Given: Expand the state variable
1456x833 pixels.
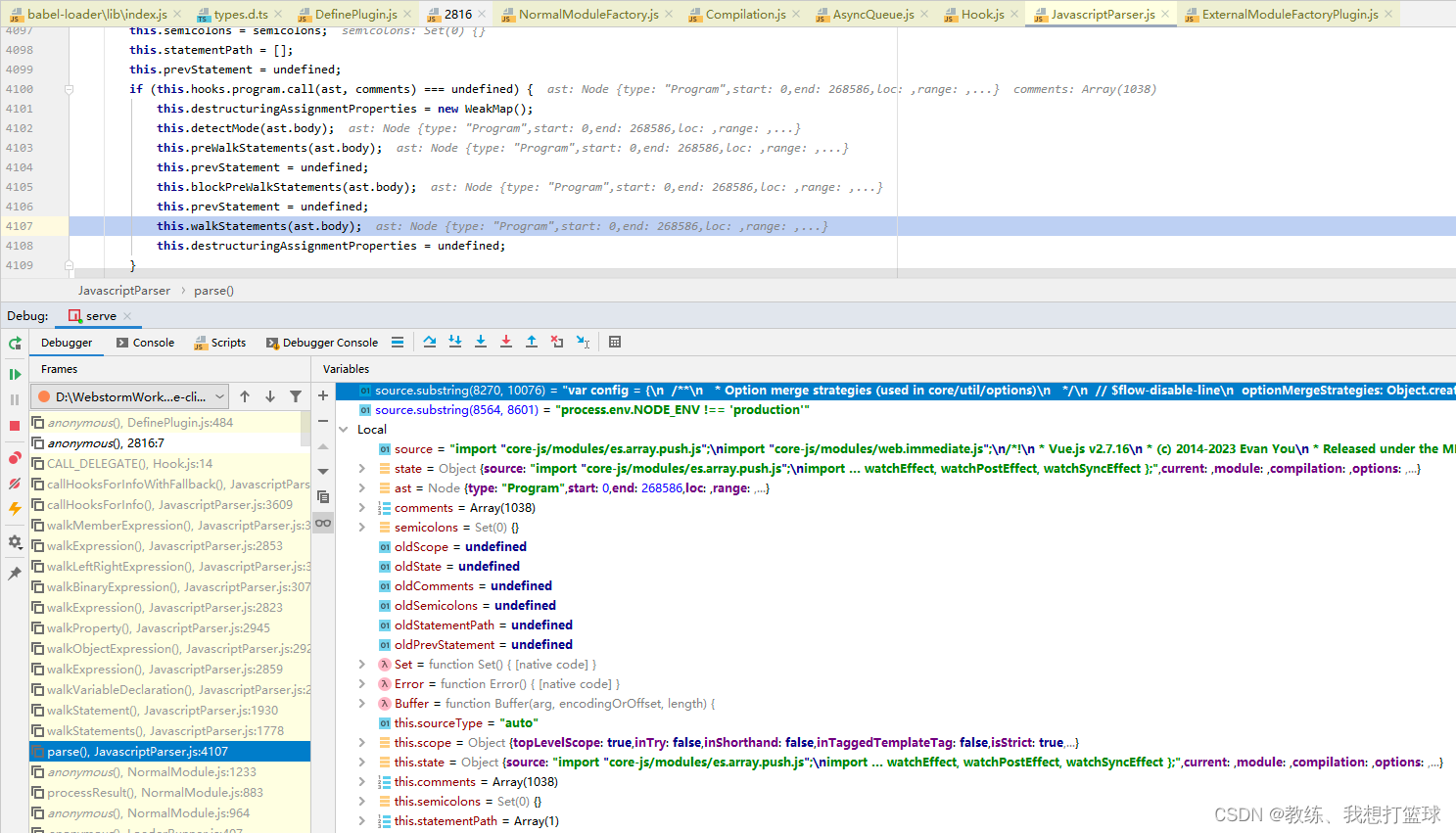Looking at the screenshot, I should click(x=362, y=468).
